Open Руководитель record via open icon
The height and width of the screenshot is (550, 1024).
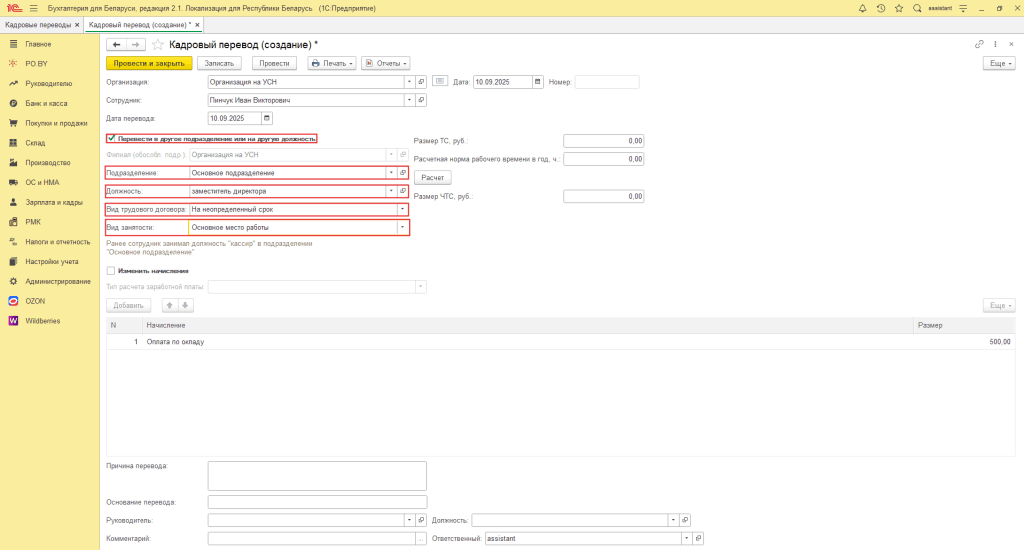click(x=421, y=521)
